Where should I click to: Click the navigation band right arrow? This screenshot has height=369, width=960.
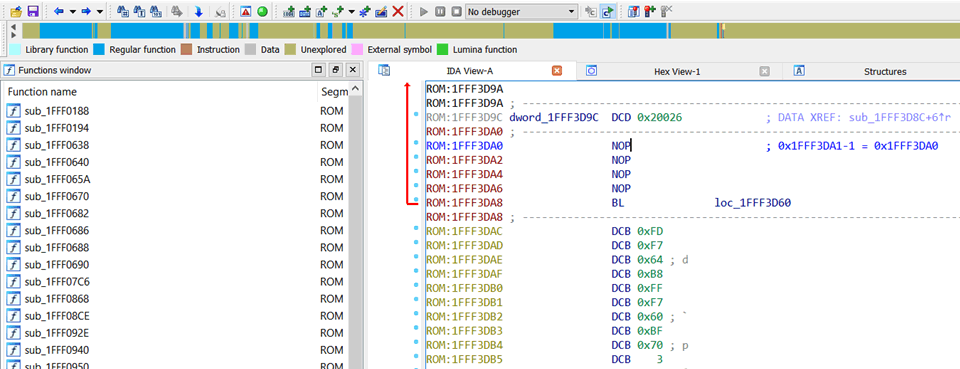pos(14,35)
